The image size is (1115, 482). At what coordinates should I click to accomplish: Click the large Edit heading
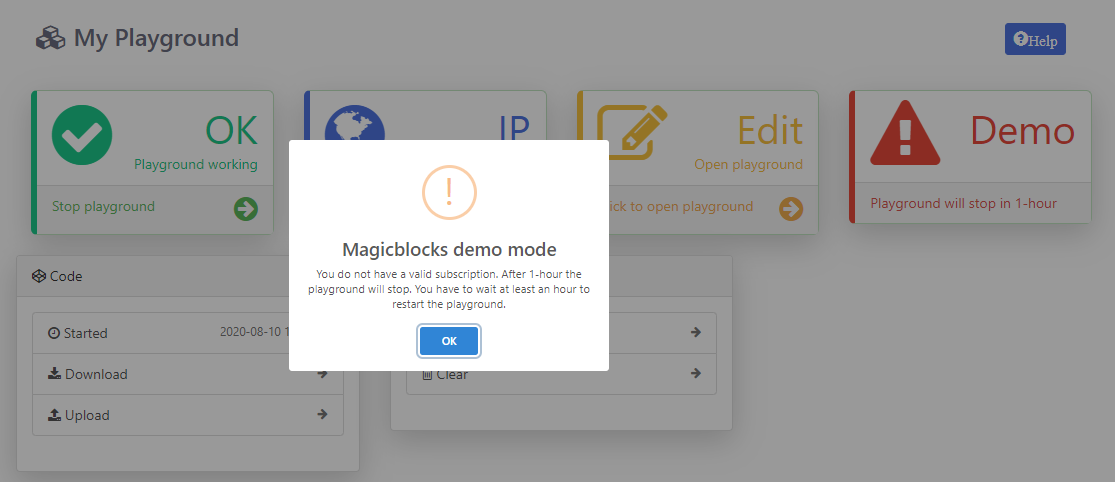point(770,131)
